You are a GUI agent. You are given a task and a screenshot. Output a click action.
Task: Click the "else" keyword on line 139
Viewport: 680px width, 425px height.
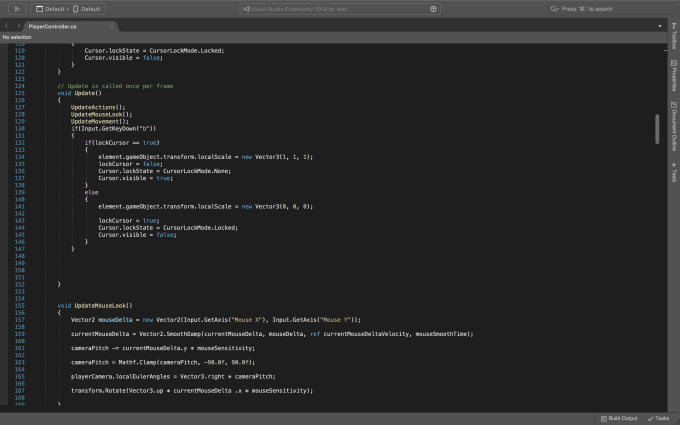tap(92, 193)
